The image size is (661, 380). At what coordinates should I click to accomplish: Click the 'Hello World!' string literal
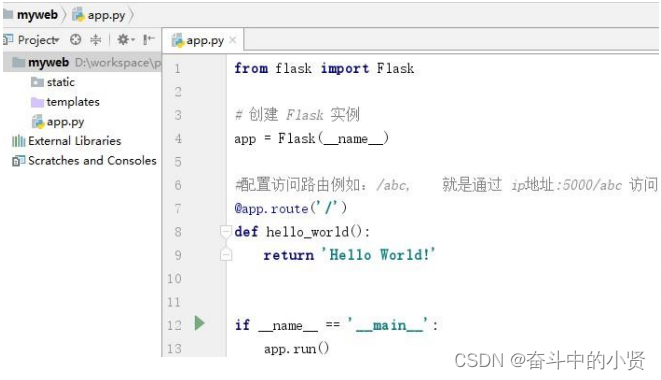tap(378, 255)
